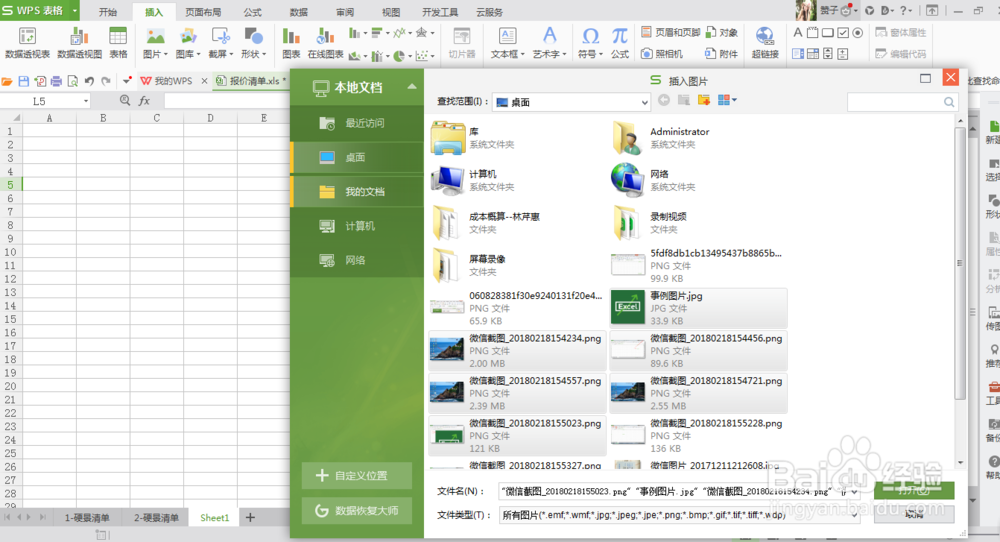Select the checkbox form control icon
This screenshot has height=542, width=1000.
pos(842,33)
